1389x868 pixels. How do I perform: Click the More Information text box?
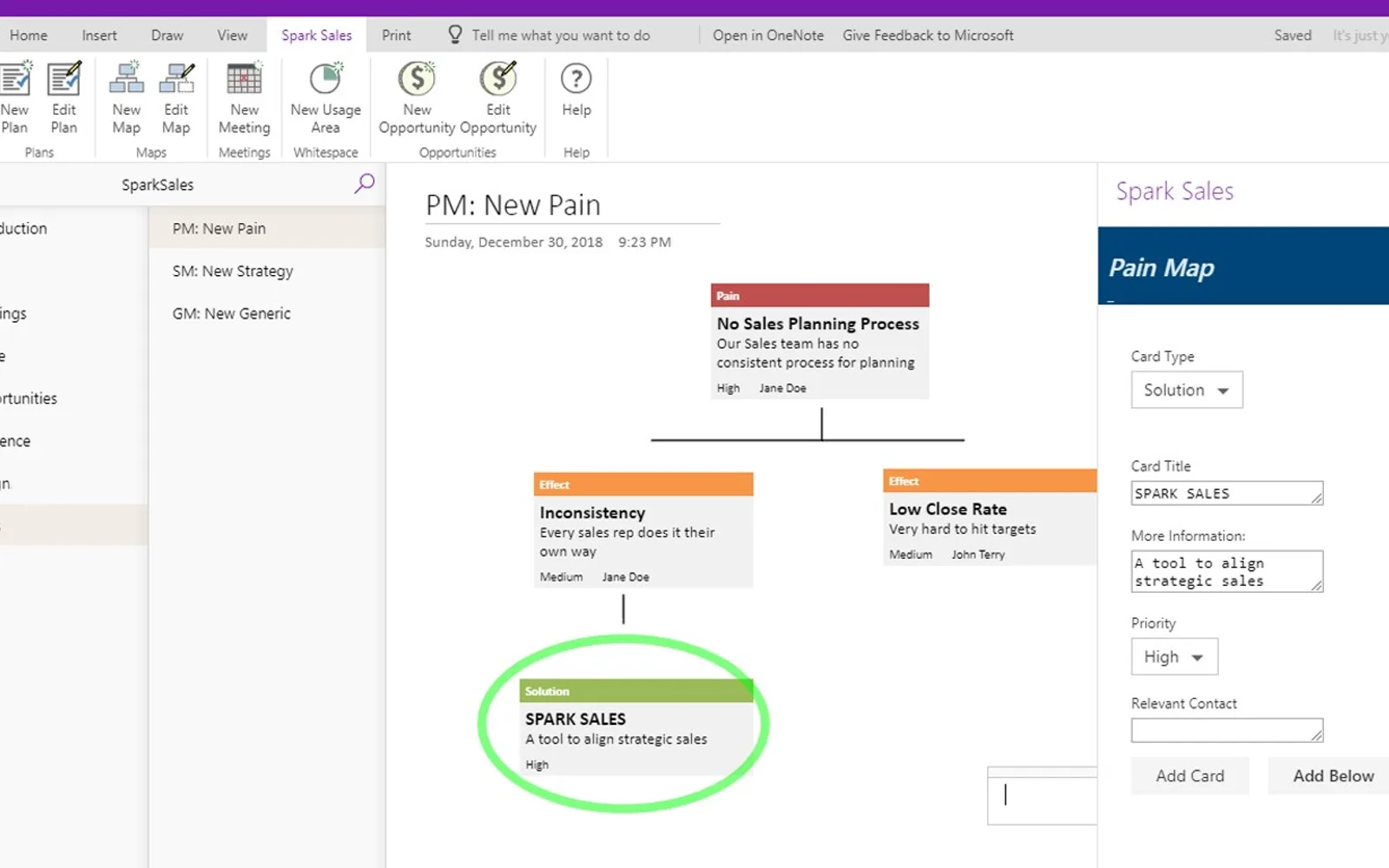1227,571
